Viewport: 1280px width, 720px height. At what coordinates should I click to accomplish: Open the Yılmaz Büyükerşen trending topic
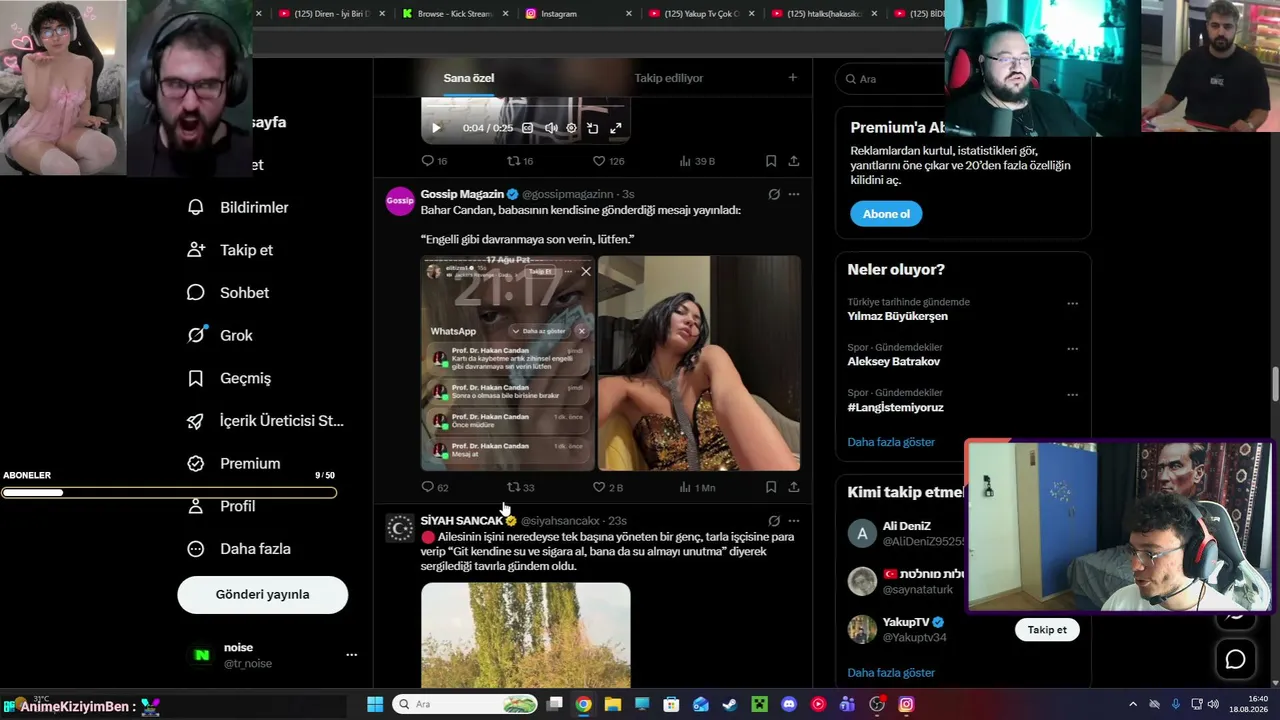point(898,316)
